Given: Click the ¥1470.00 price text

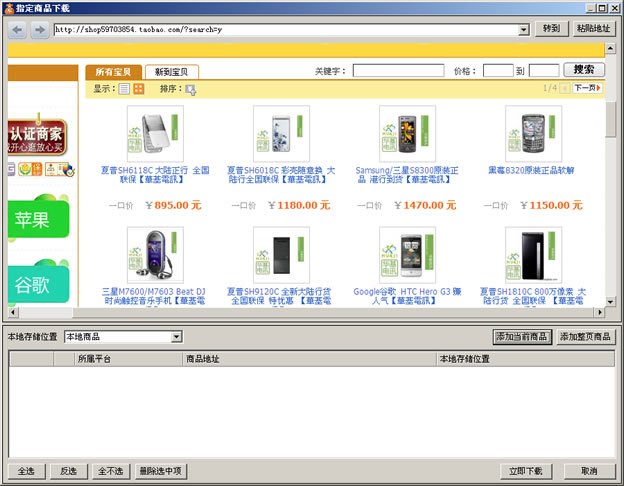Looking at the screenshot, I should pos(425,205).
